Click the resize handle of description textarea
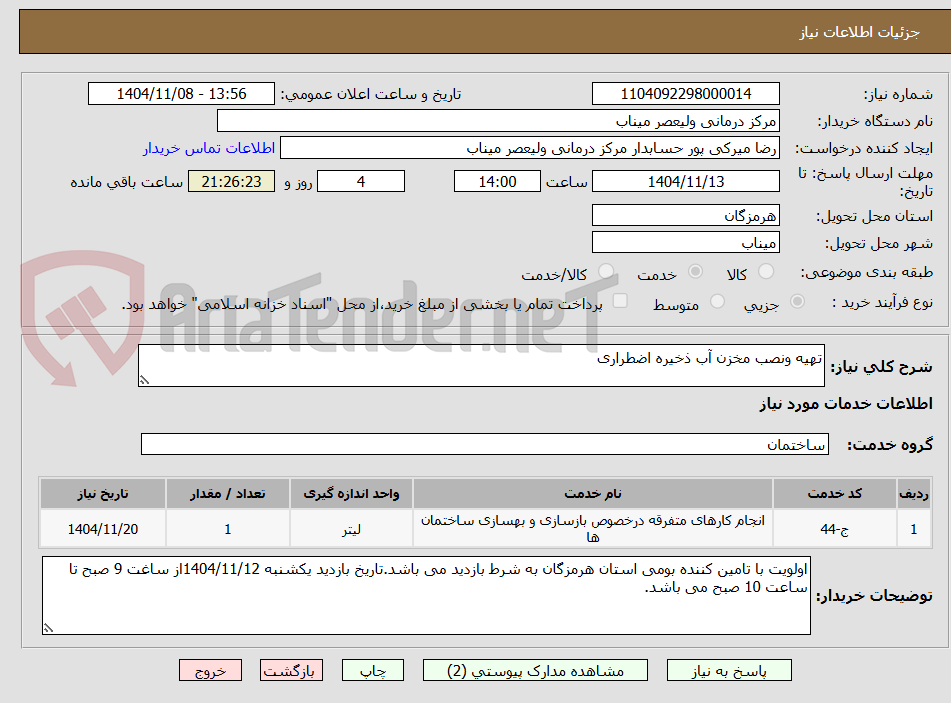Screen dimensions: 951x703 [144, 380]
